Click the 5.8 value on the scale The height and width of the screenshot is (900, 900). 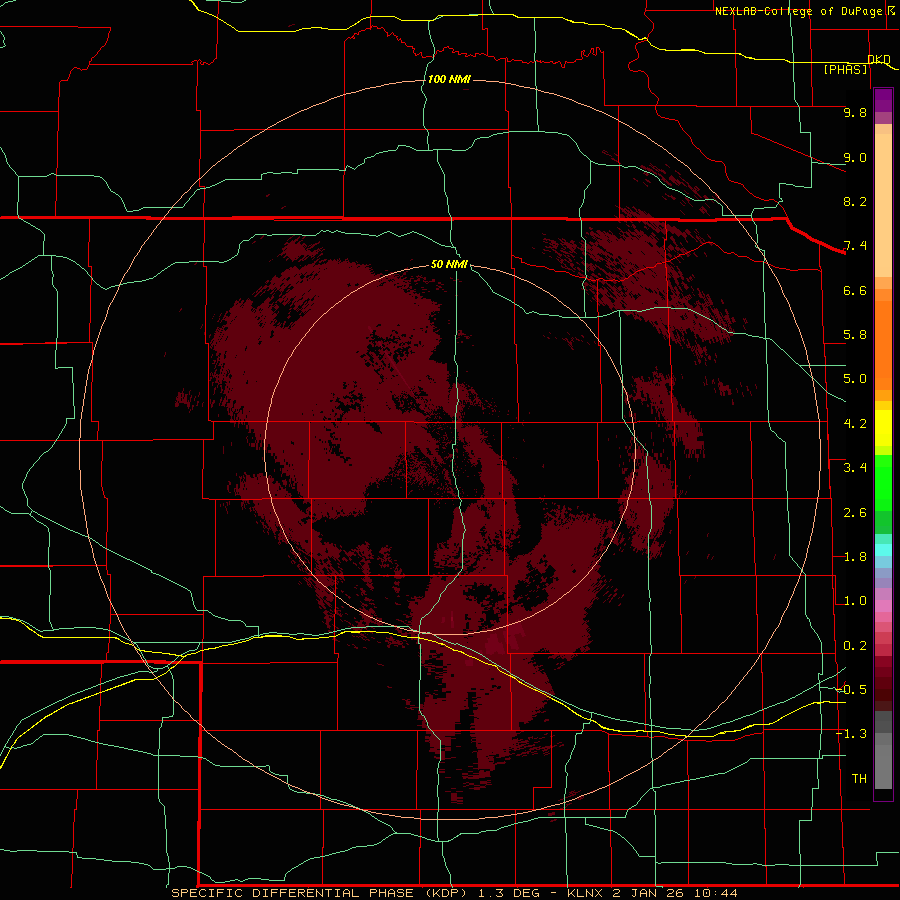pos(855,335)
